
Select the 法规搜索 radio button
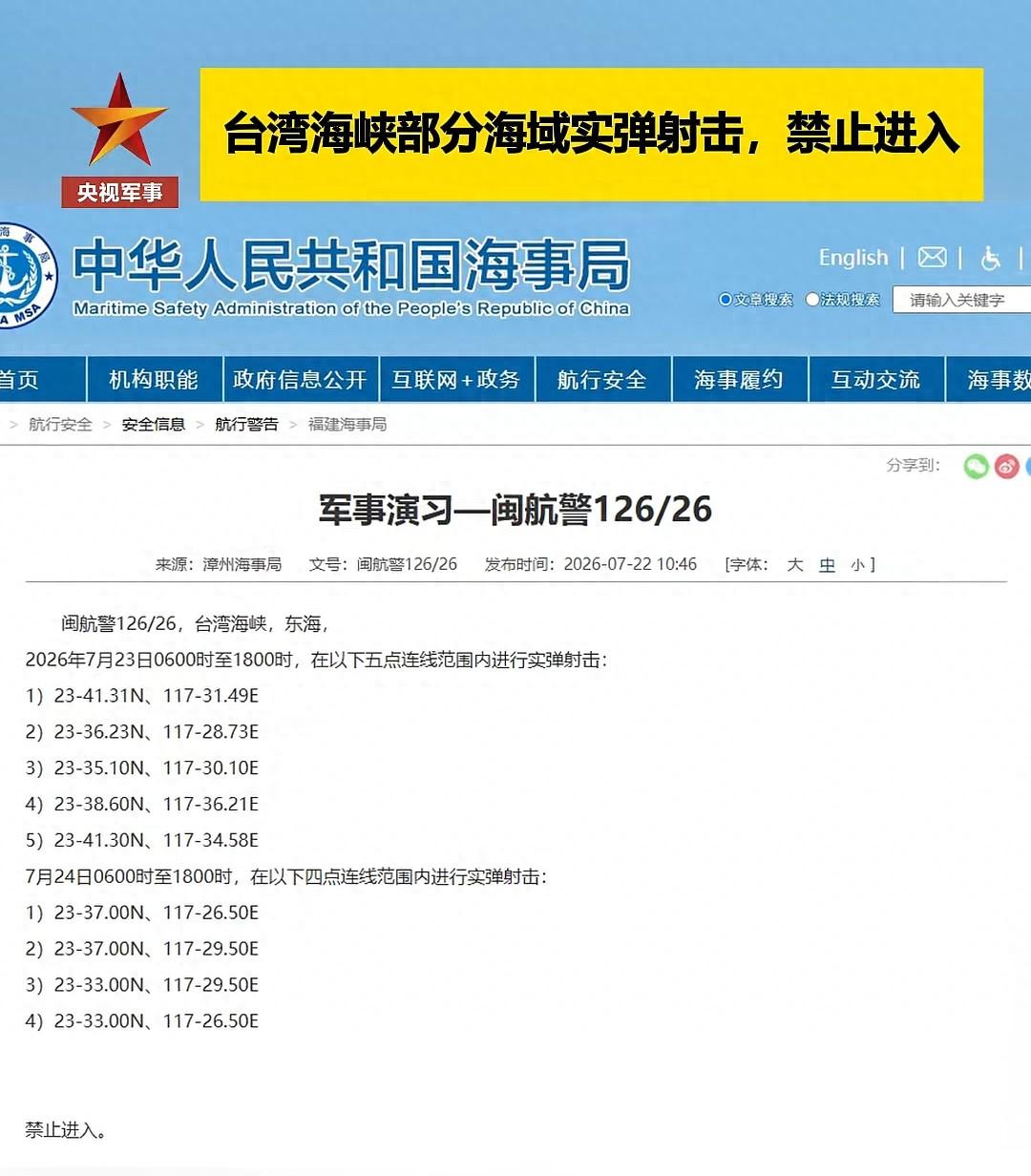[812, 300]
